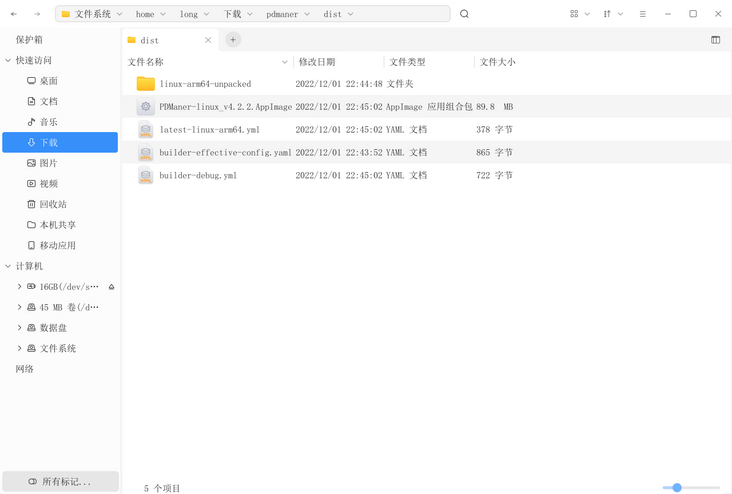Switch view with the grid view icon
This screenshot has width=732, height=494.
coord(574,14)
